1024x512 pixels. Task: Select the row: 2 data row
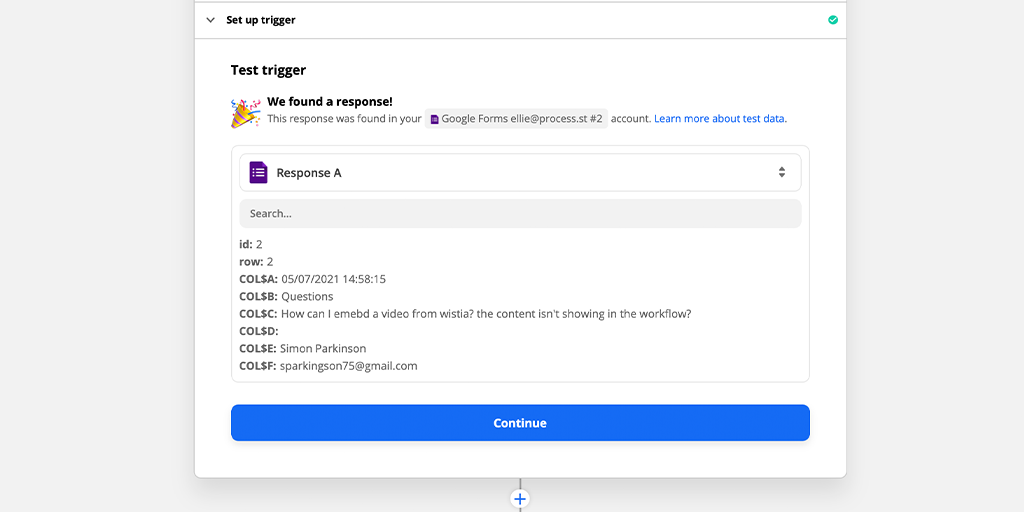pyautogui.click(x=256, y=262)
